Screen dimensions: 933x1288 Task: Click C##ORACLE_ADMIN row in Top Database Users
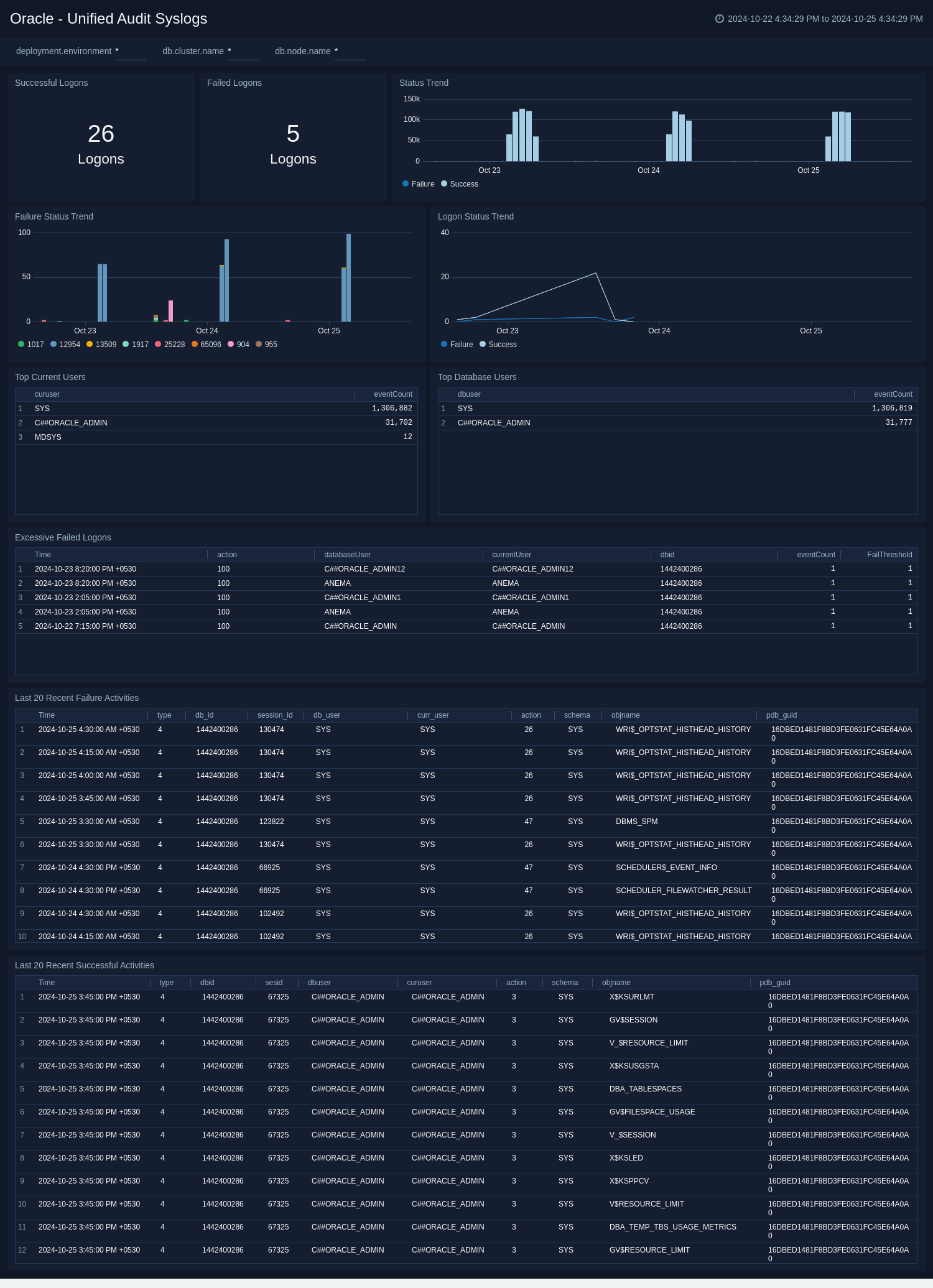pos(678,423)
